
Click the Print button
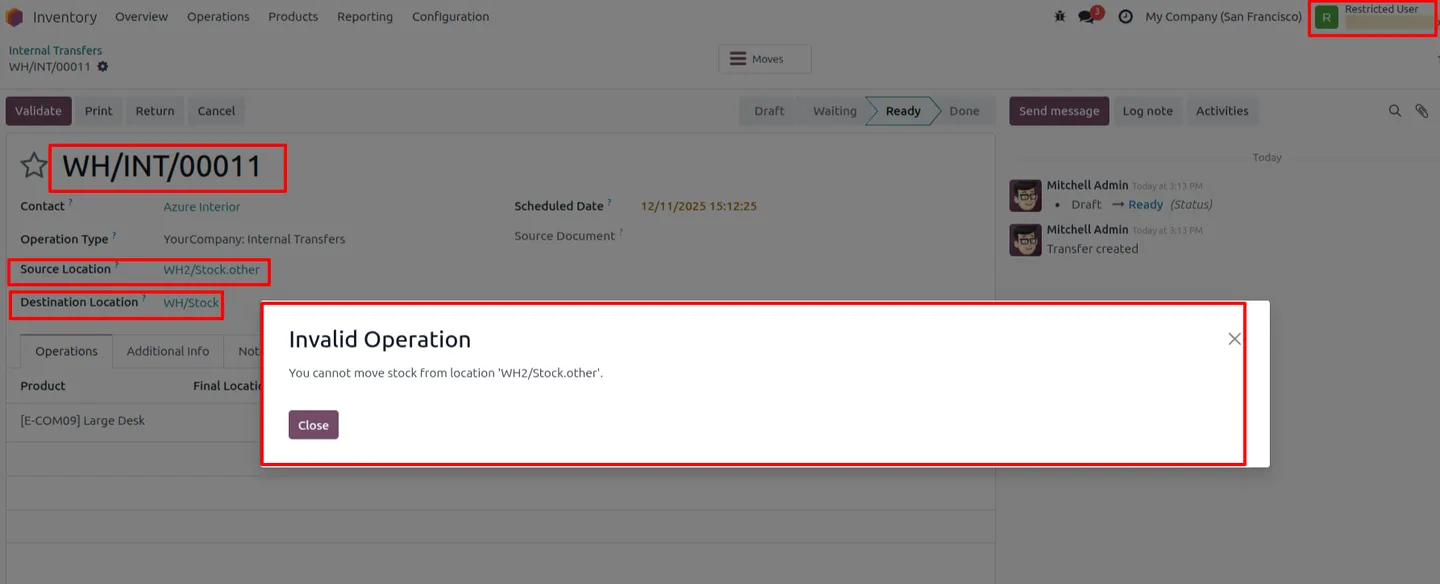pyautogui.click(x=98, y=111)
